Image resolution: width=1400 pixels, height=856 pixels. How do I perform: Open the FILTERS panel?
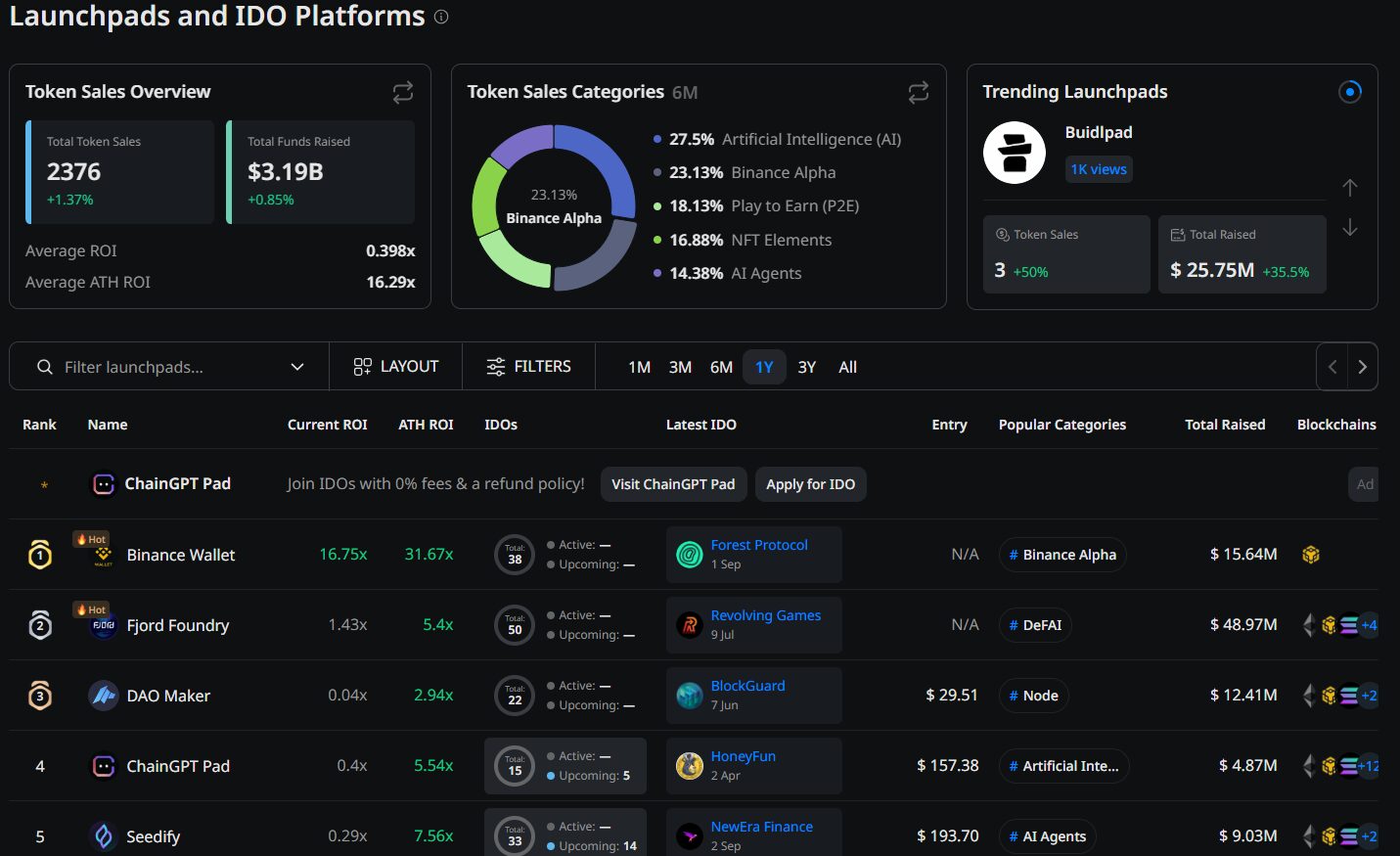point(529,366)
